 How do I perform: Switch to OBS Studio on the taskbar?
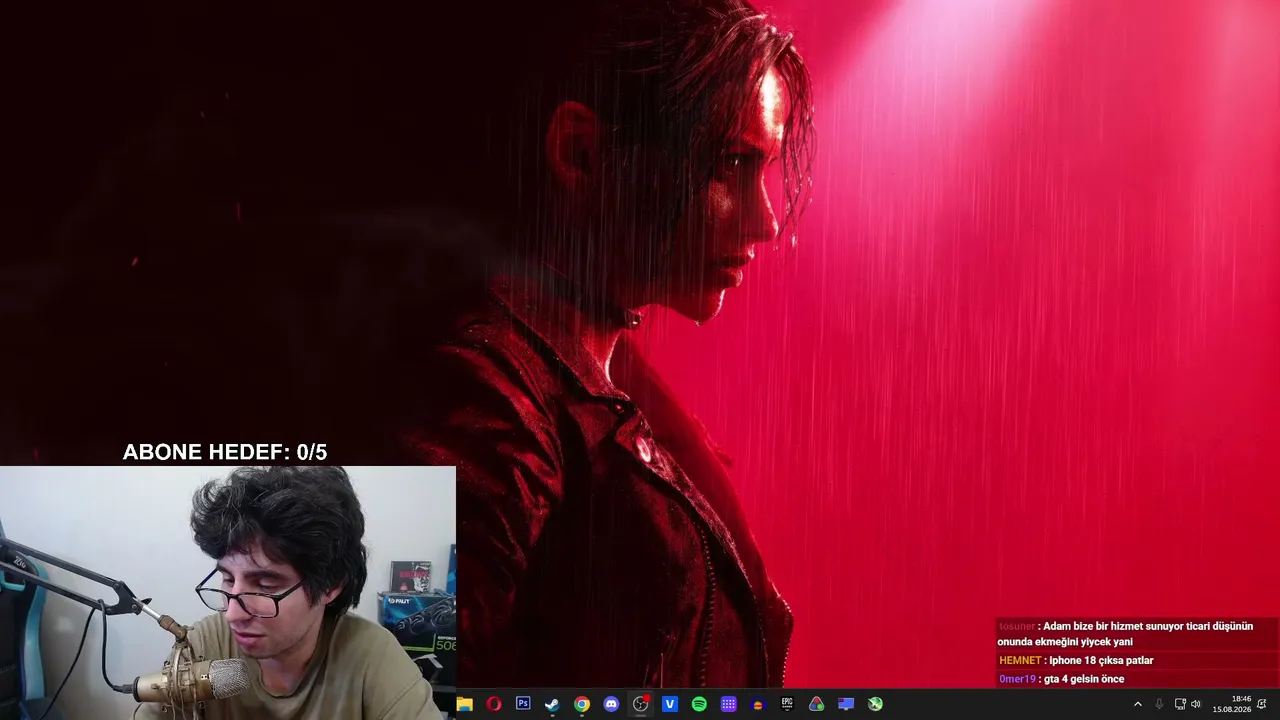click(x=641, y=704)
